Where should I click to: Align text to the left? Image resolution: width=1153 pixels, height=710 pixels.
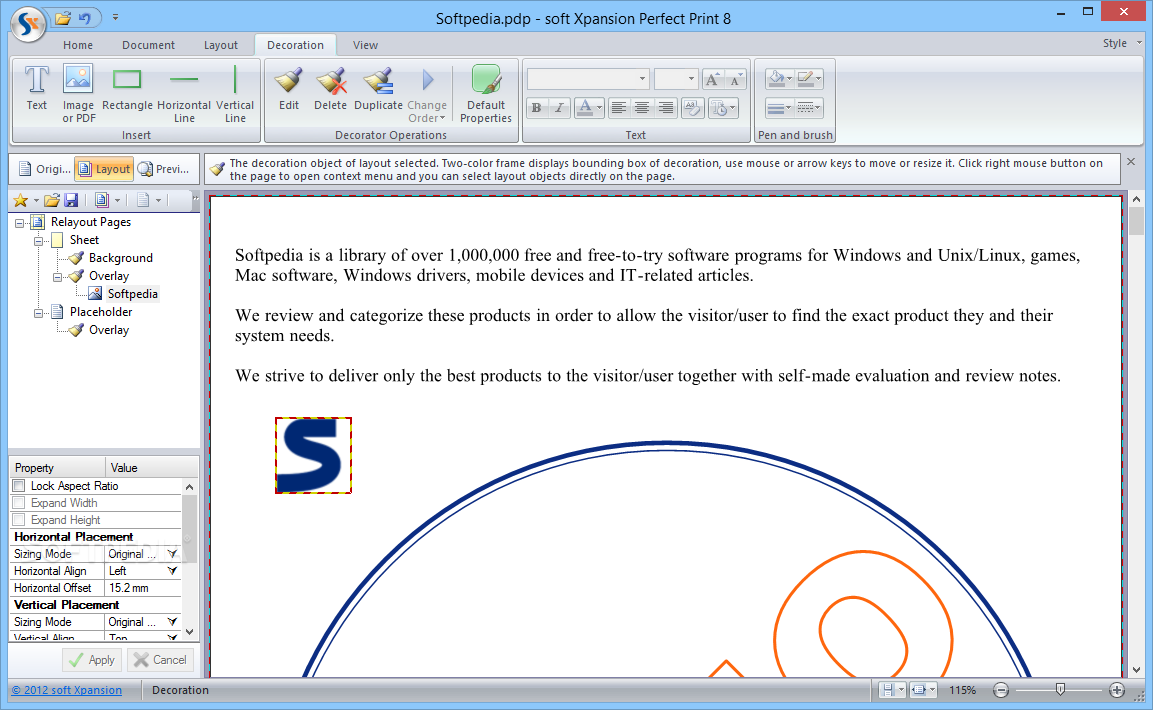pos(618,108)
